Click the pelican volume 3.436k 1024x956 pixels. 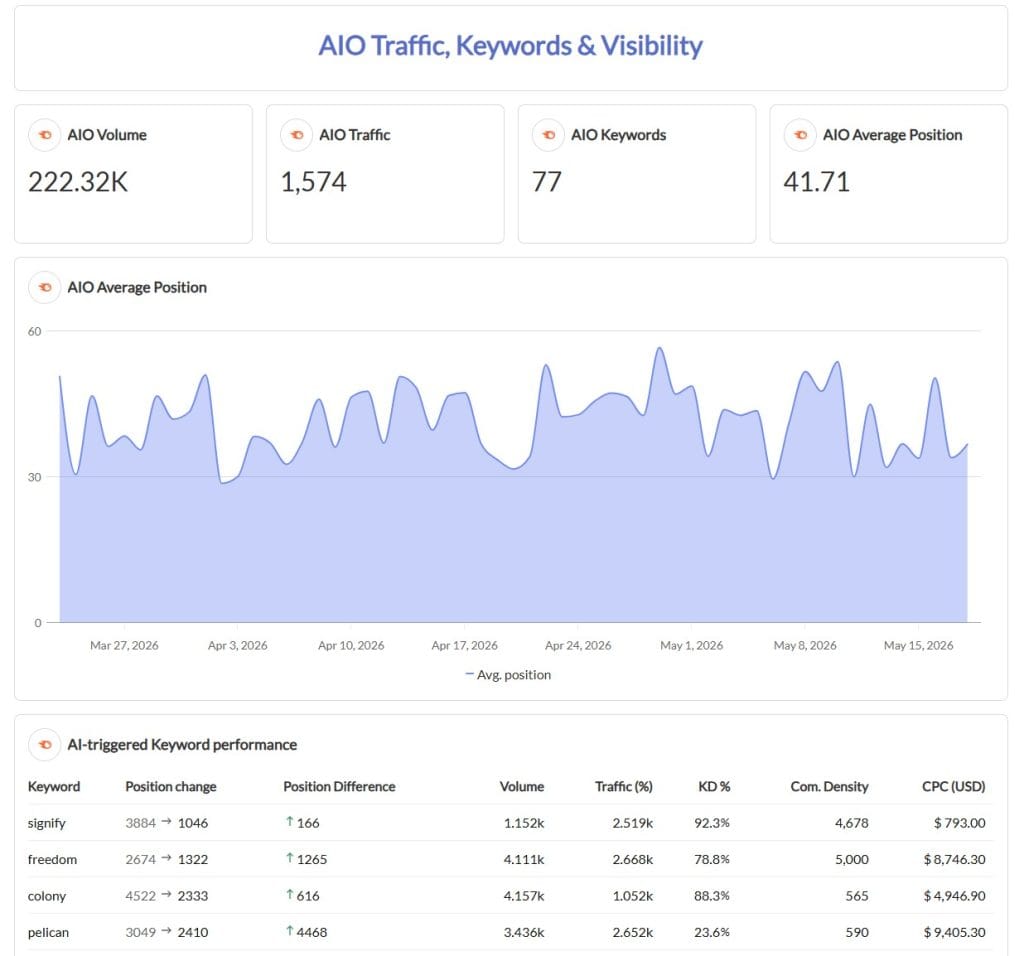pos(524,932)
